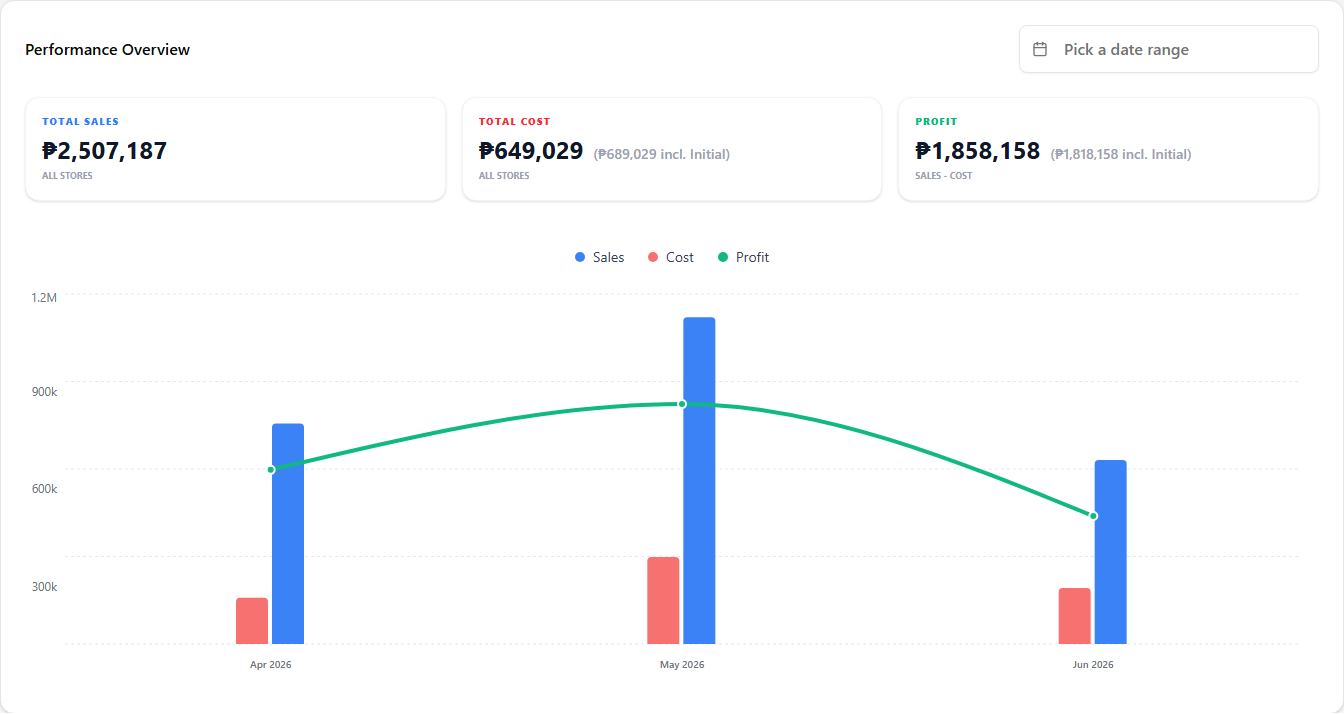Click the May 2026 blue sales bar

coord(699,480)
